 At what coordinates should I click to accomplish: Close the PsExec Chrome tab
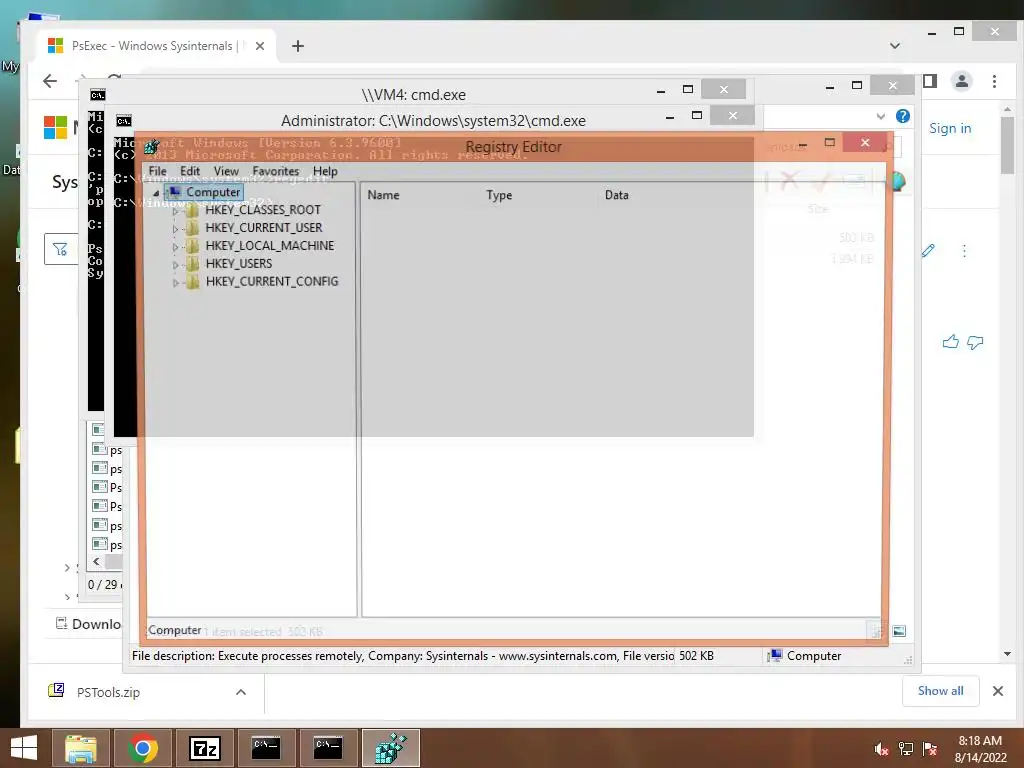pyautogui.click(x=259, y=46)
